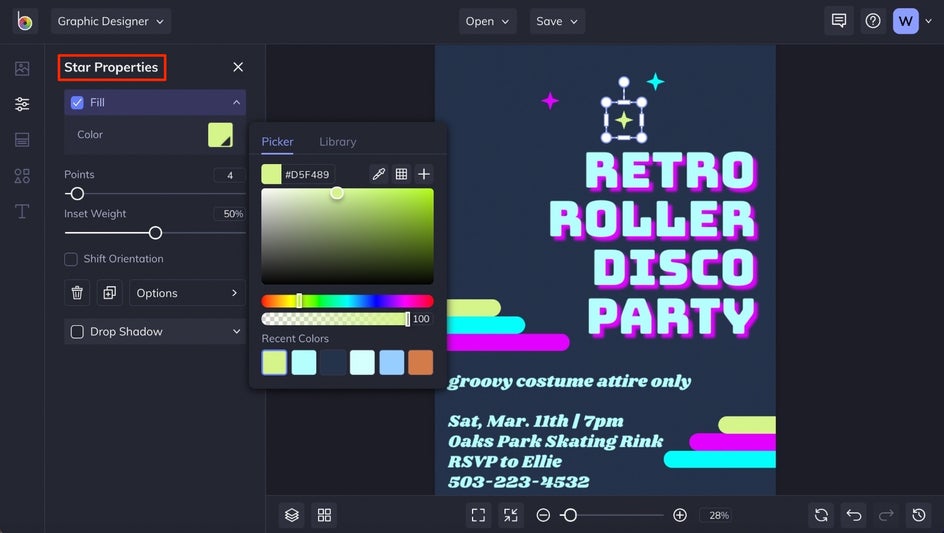Viewport: 944px width, 533px height.
Task: Expand the Drop Shadow section chevron
Action: tap(236, 331)
